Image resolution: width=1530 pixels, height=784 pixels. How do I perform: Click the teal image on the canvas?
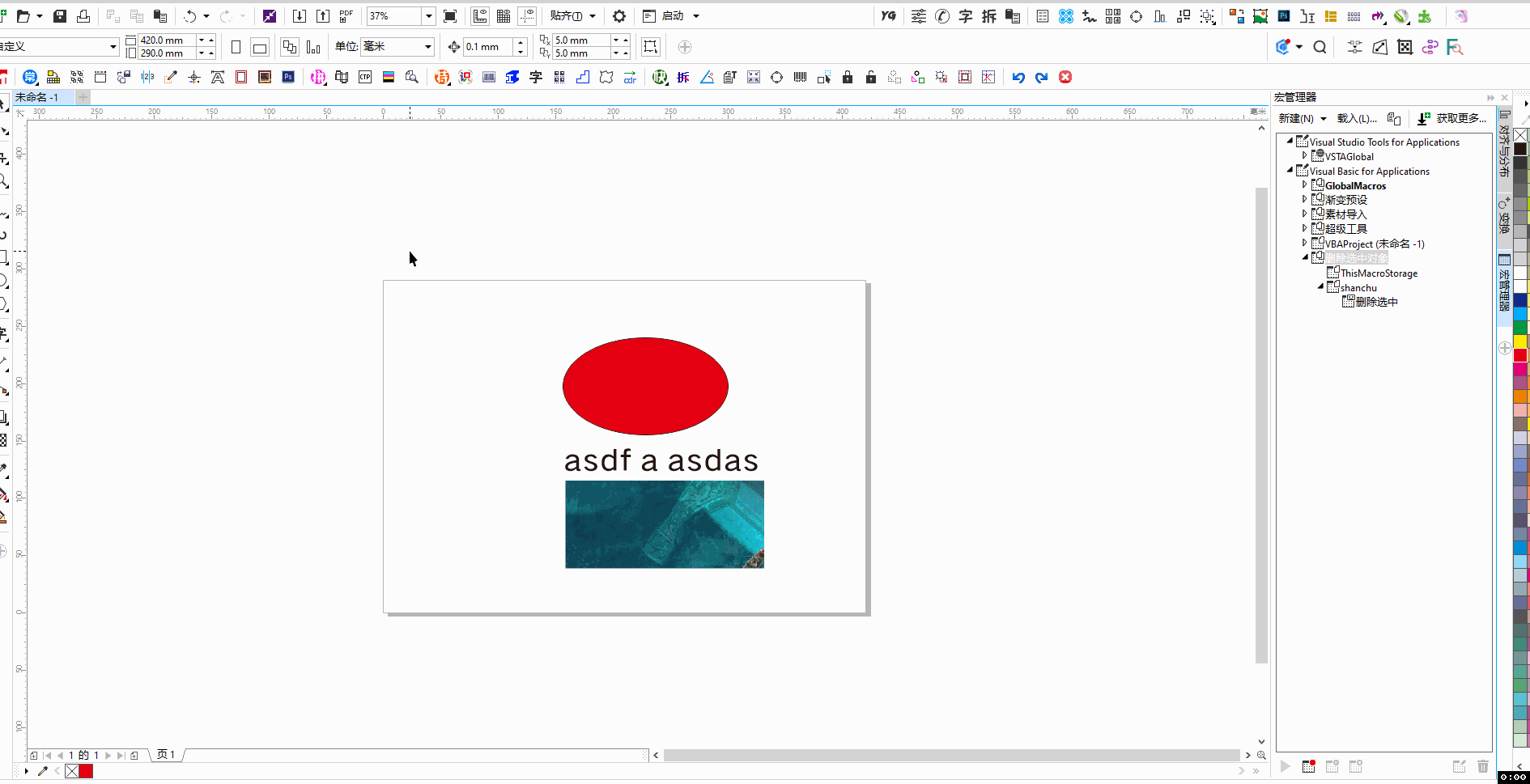pyautogui.click(x=665, y=524)
